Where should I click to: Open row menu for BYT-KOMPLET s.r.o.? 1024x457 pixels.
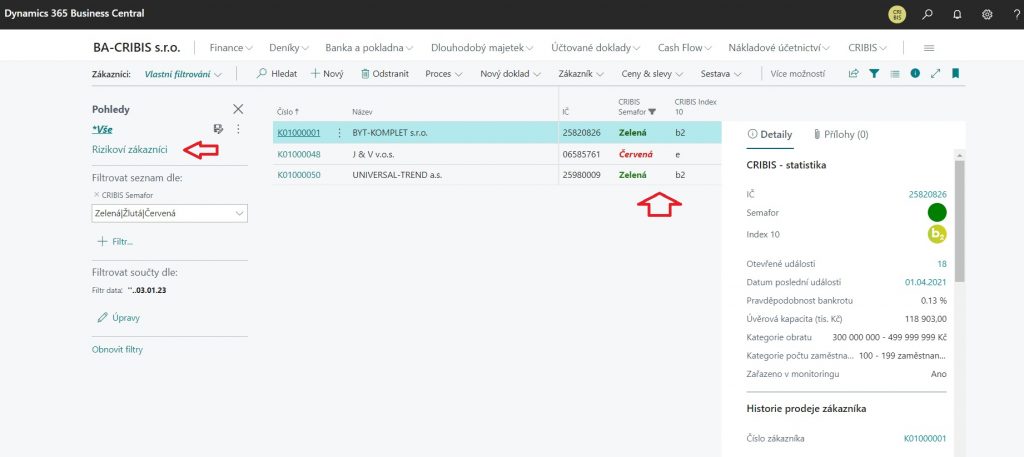pos(339,133)
